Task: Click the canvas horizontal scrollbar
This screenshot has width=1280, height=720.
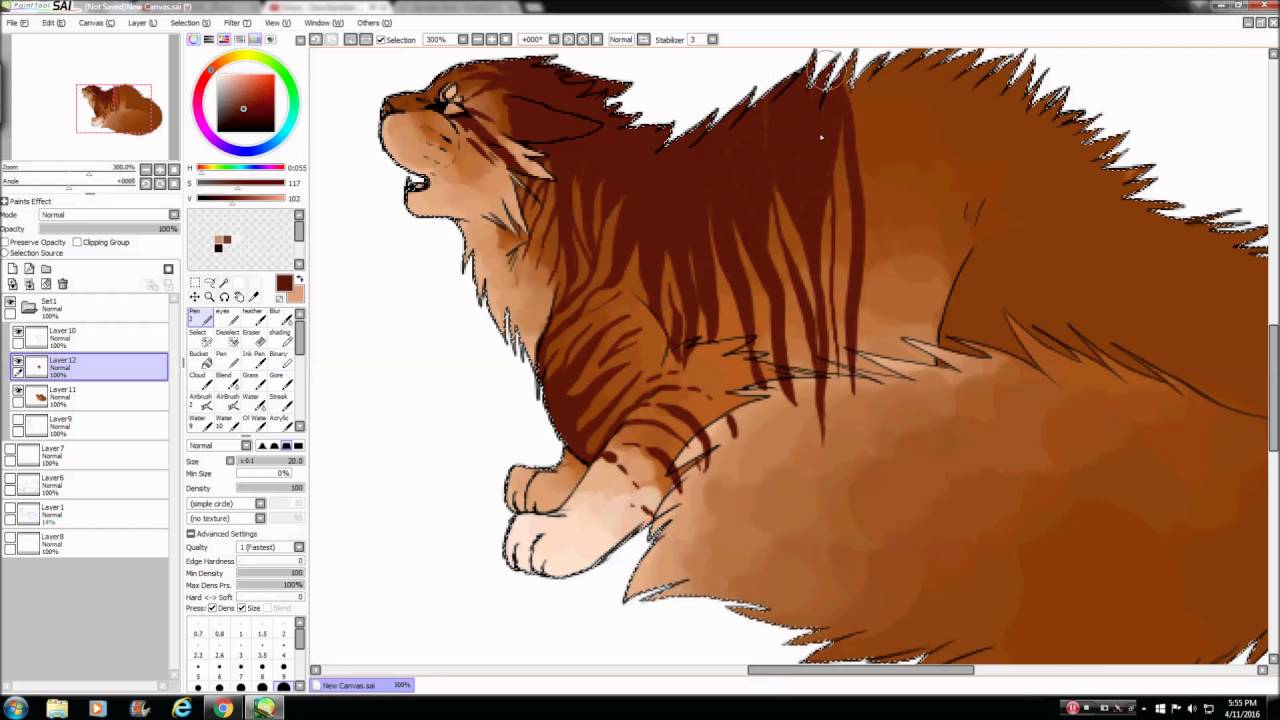Action: [860, 670]
